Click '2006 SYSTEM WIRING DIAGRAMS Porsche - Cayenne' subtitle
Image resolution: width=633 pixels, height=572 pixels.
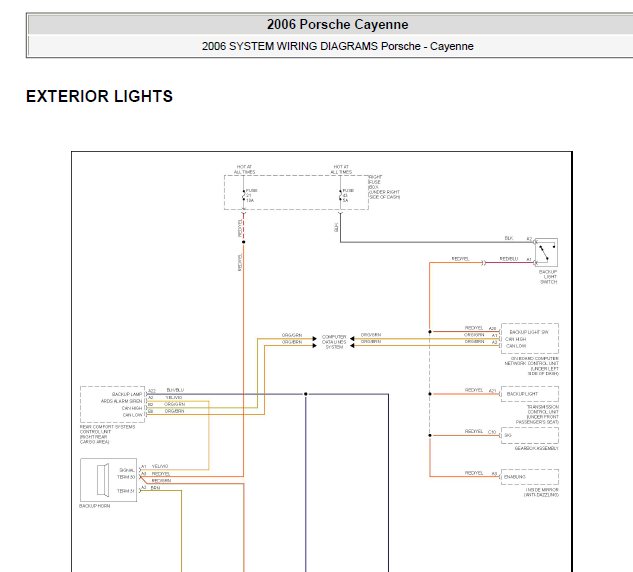(337, 46)
